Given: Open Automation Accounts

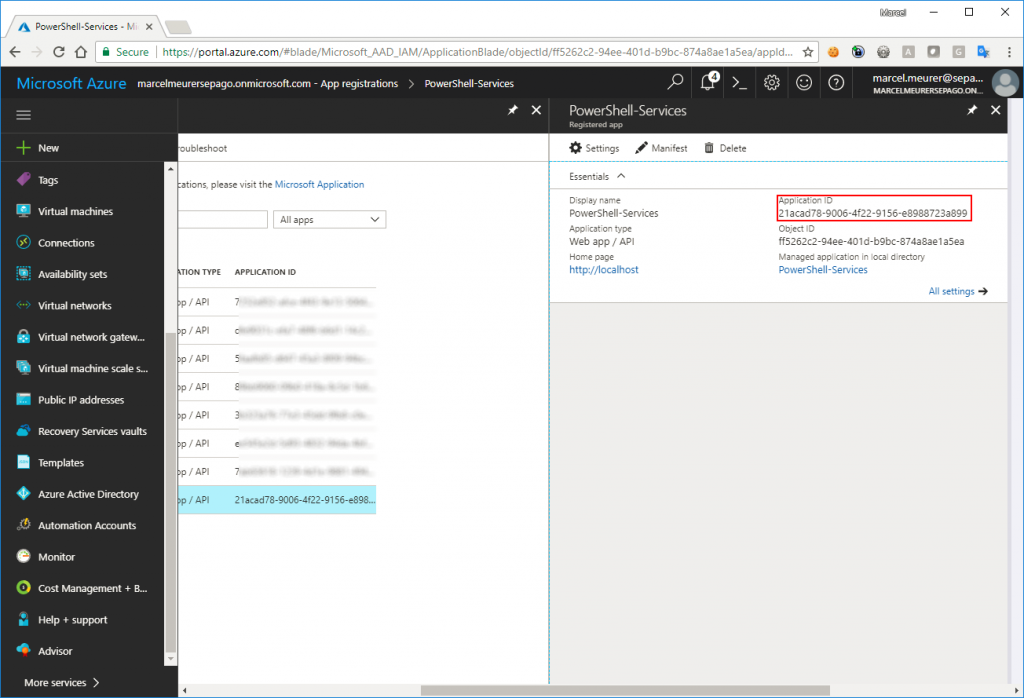Looking at the screenshot, I should [87, 525].
